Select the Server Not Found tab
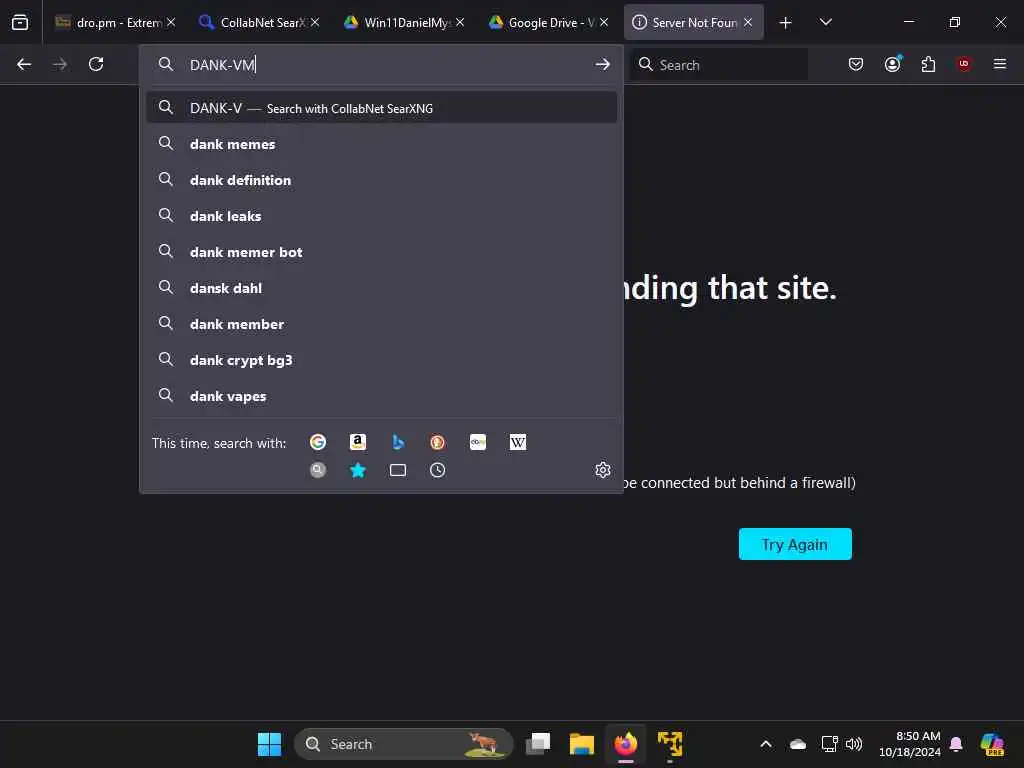The image size is (1024, 768). tap(694, 22)
